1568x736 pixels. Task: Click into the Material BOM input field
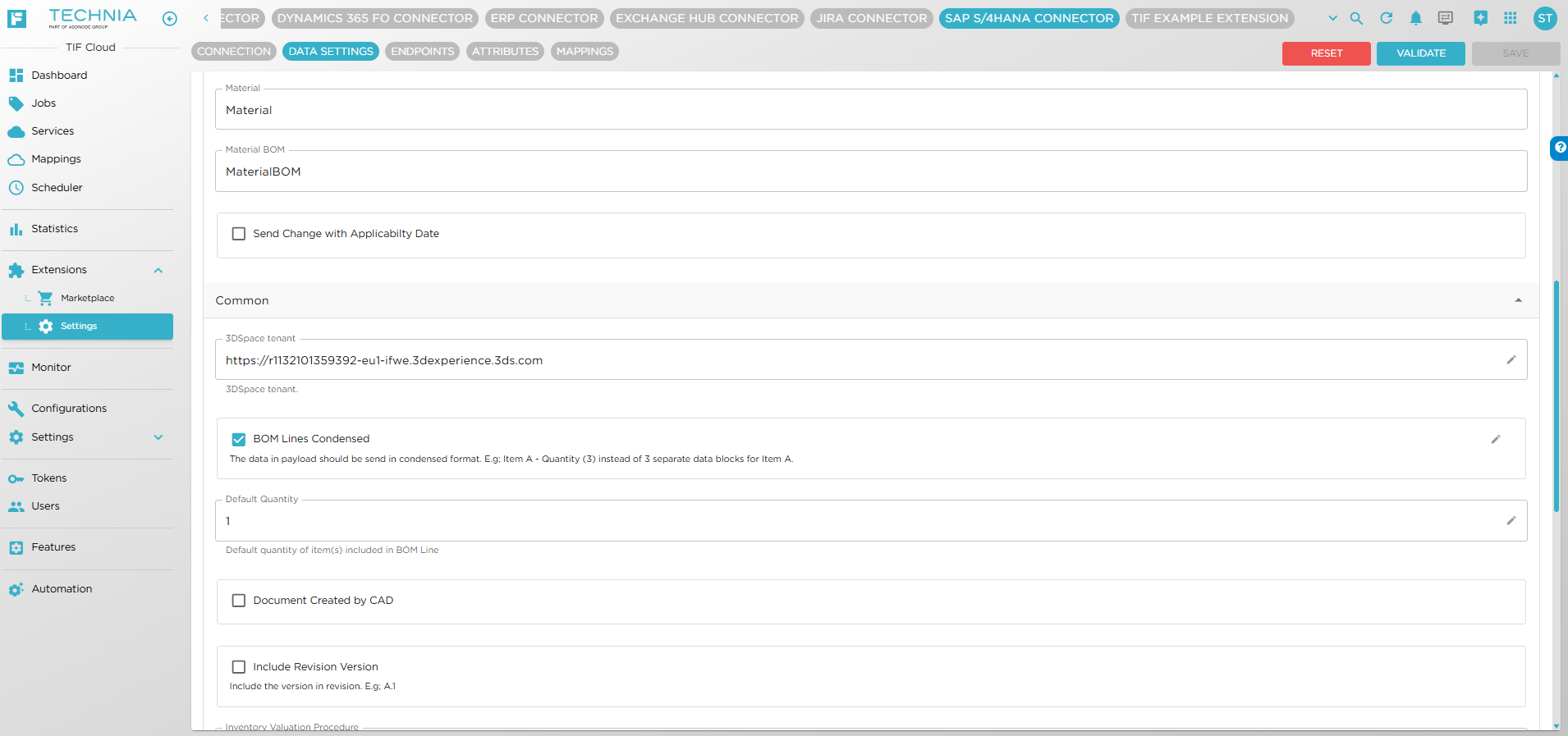870,172
